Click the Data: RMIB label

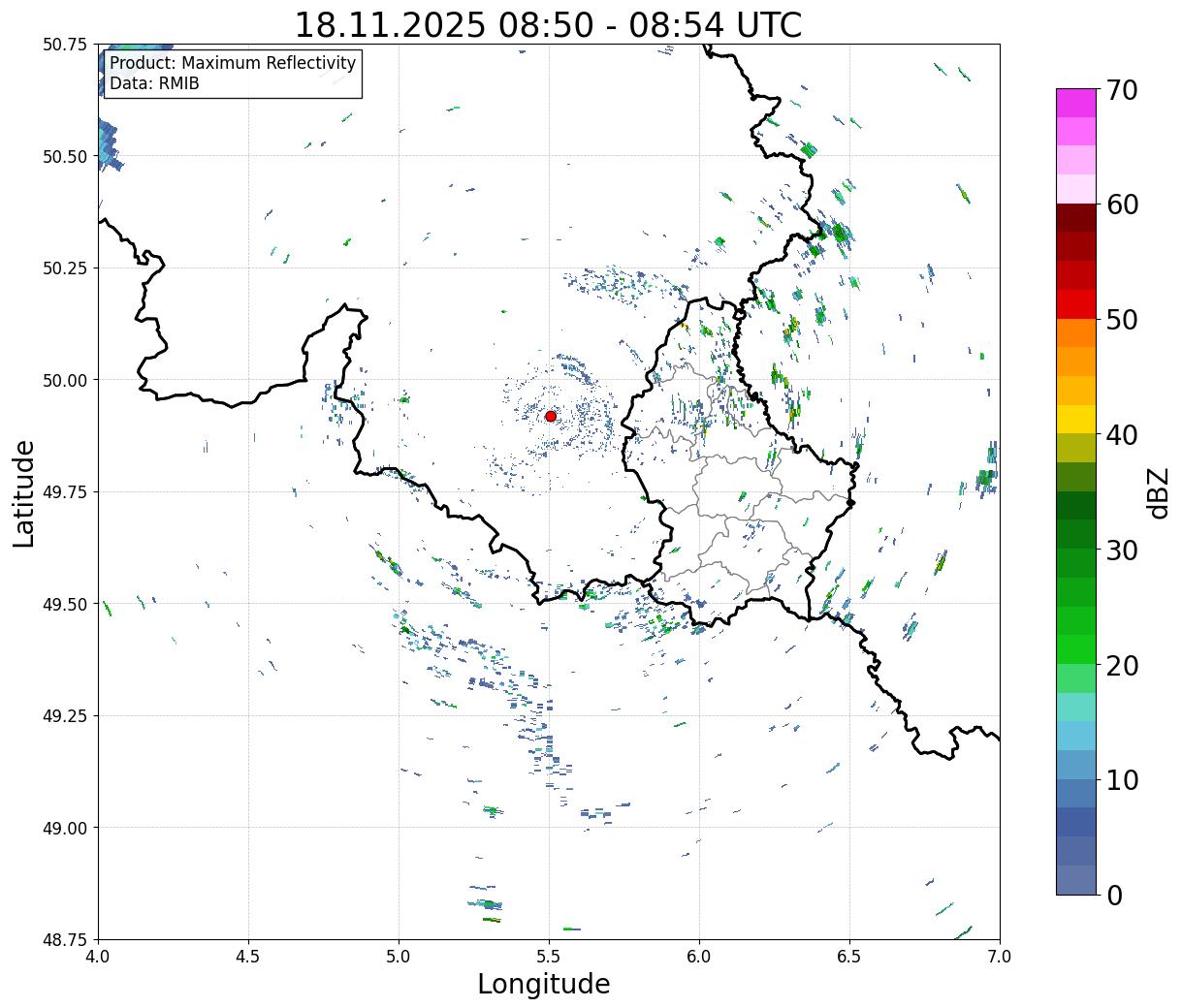[154, 84]
